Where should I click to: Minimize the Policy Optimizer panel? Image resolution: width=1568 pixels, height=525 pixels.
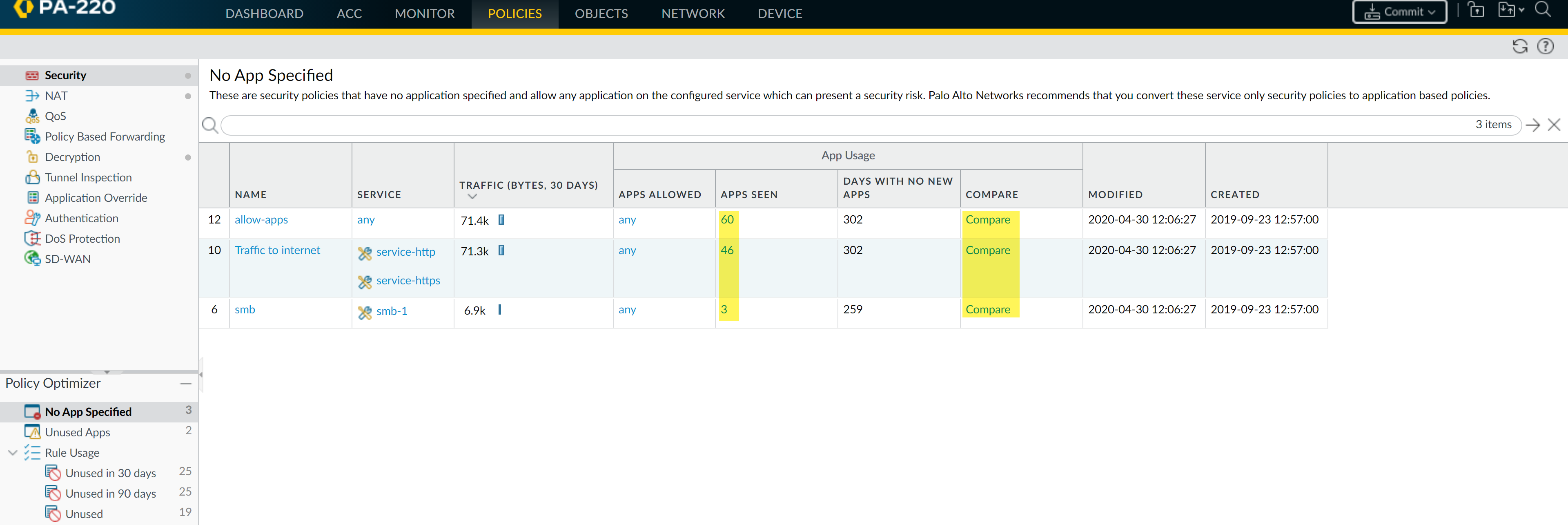click(186, 384)
